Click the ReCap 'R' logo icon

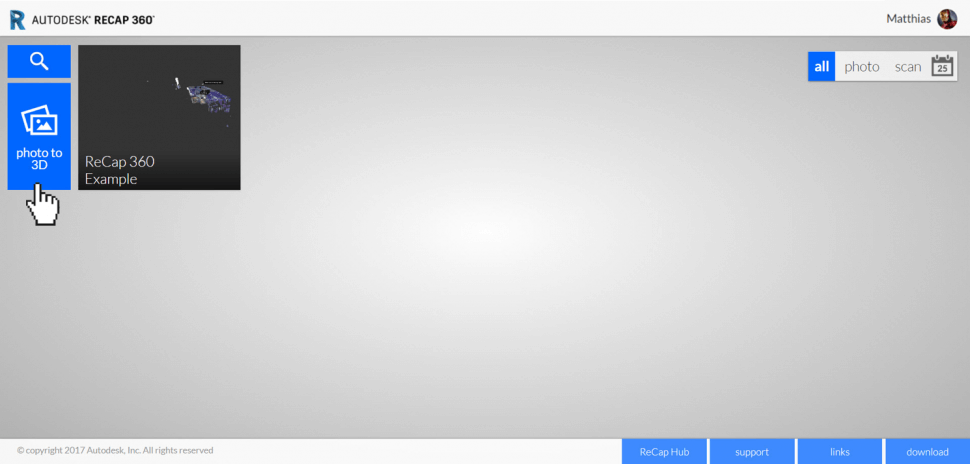pyautogui.click(x=17, y=19)
